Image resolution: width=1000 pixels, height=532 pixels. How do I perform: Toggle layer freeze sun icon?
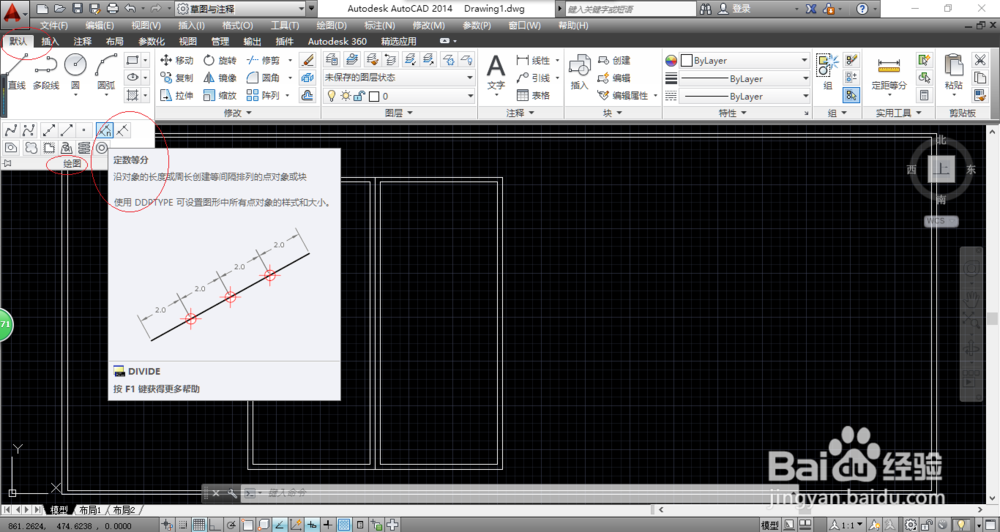click(x=345, y=96)
